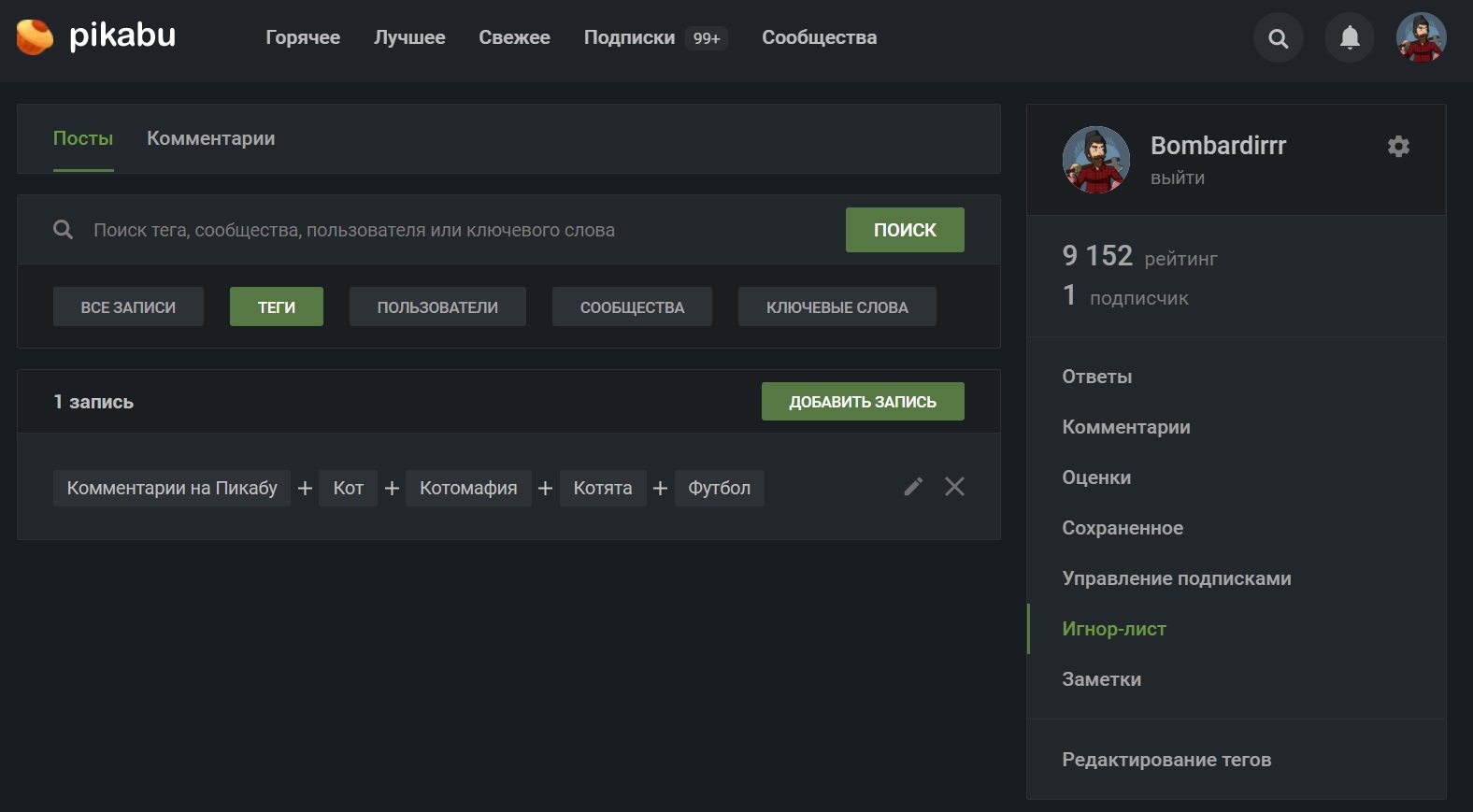Open the user avatar menu in header
Screen dimensions: 1473x812
coord(1421,37)
